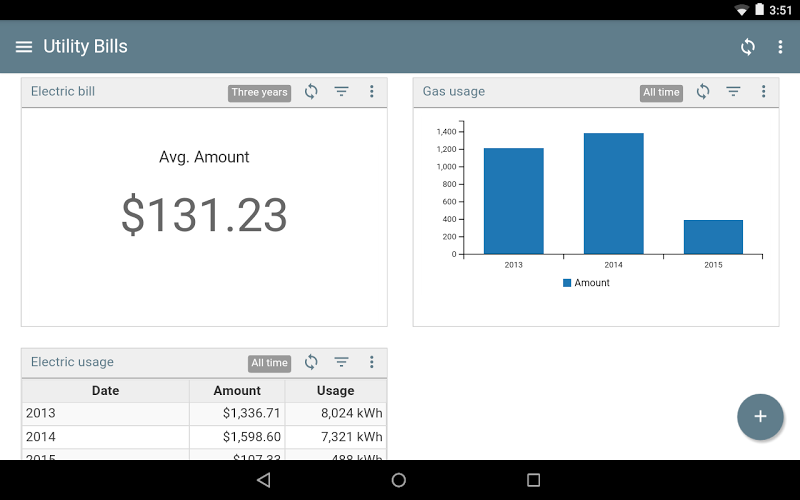
Task: Open the hamburger navigation menu
Action: pos(23,47)
